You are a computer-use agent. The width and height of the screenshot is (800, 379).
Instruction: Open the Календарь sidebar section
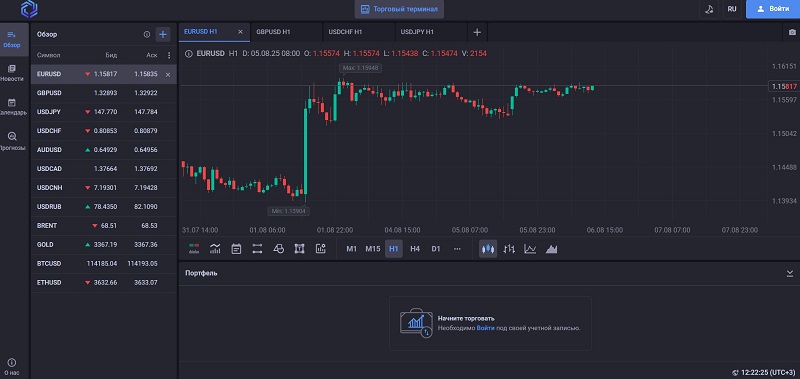point(12,107)
